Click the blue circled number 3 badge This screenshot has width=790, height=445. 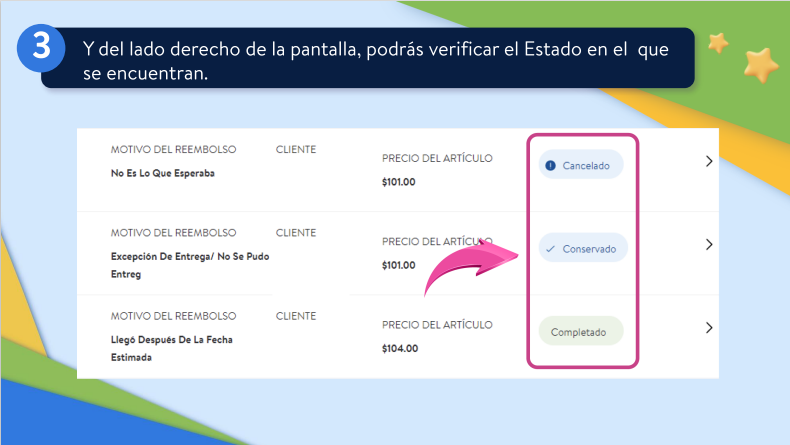[x=41, y=49]
